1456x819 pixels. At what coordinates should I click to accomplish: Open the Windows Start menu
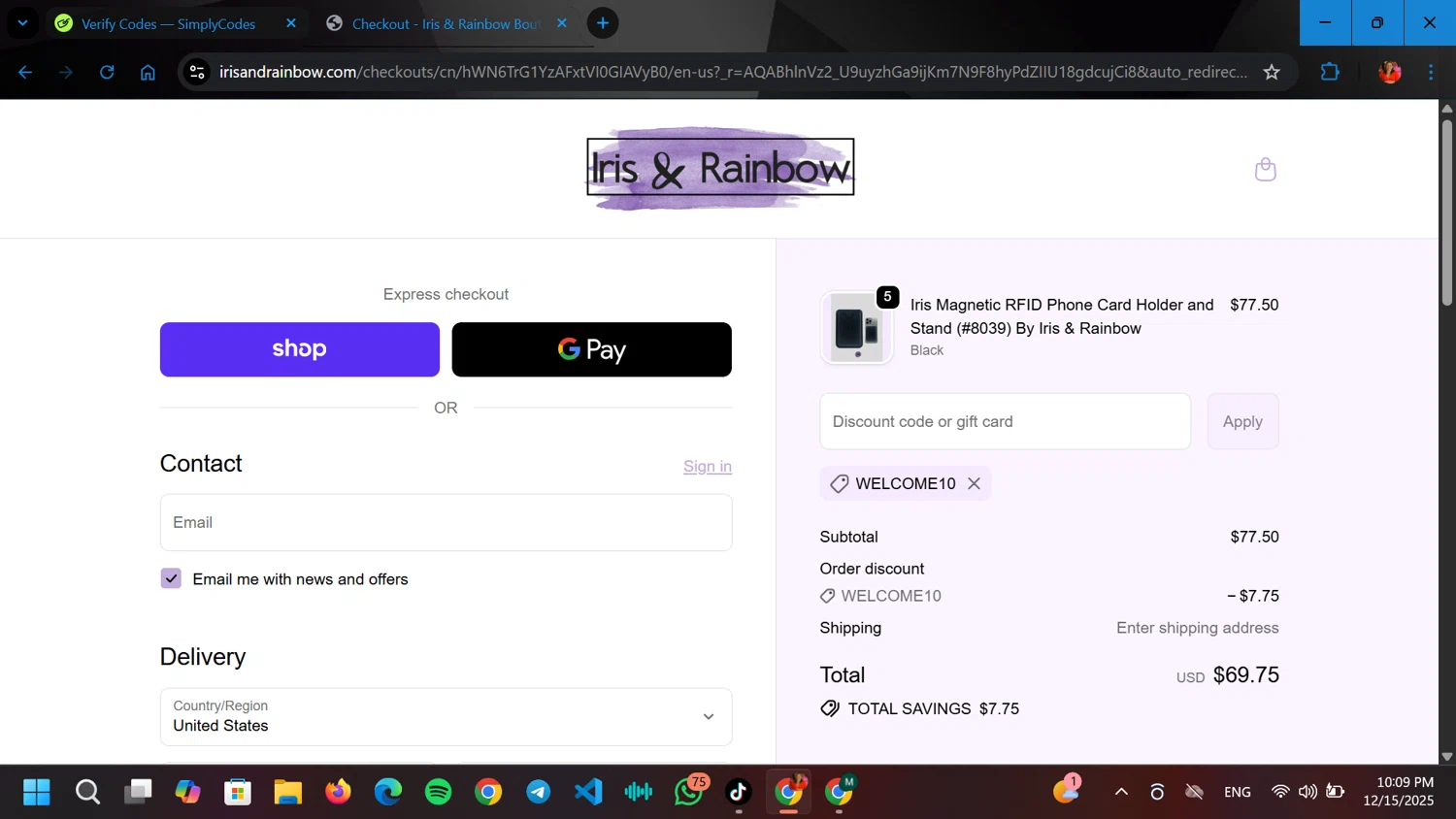(37, 792)
